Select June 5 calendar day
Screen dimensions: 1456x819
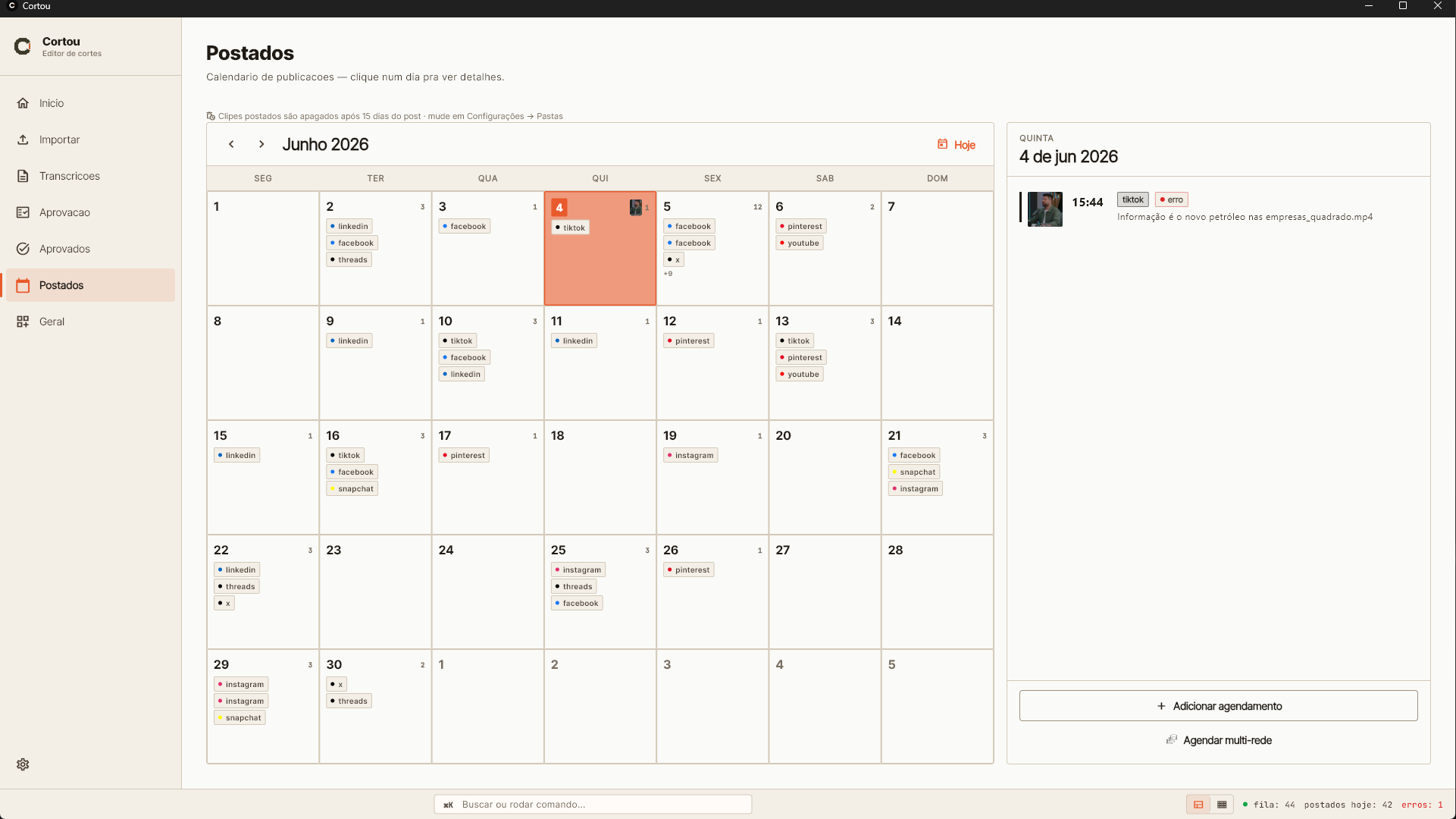[712, 249]
